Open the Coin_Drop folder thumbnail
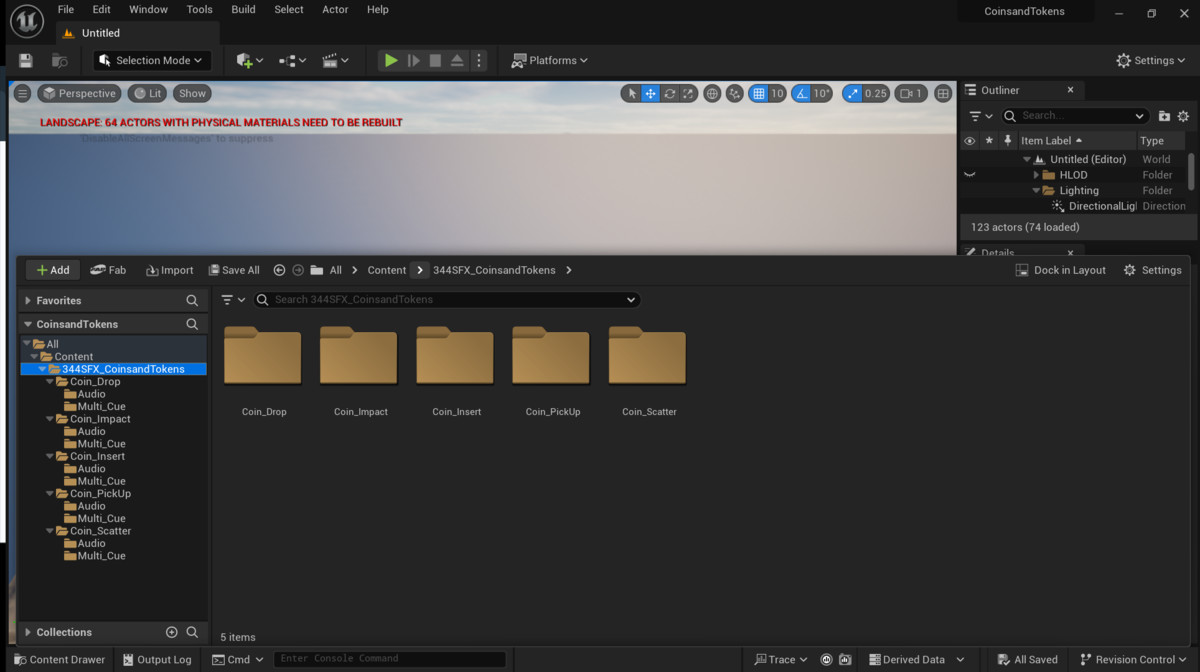1200x672 pixels. pos(263,356)
